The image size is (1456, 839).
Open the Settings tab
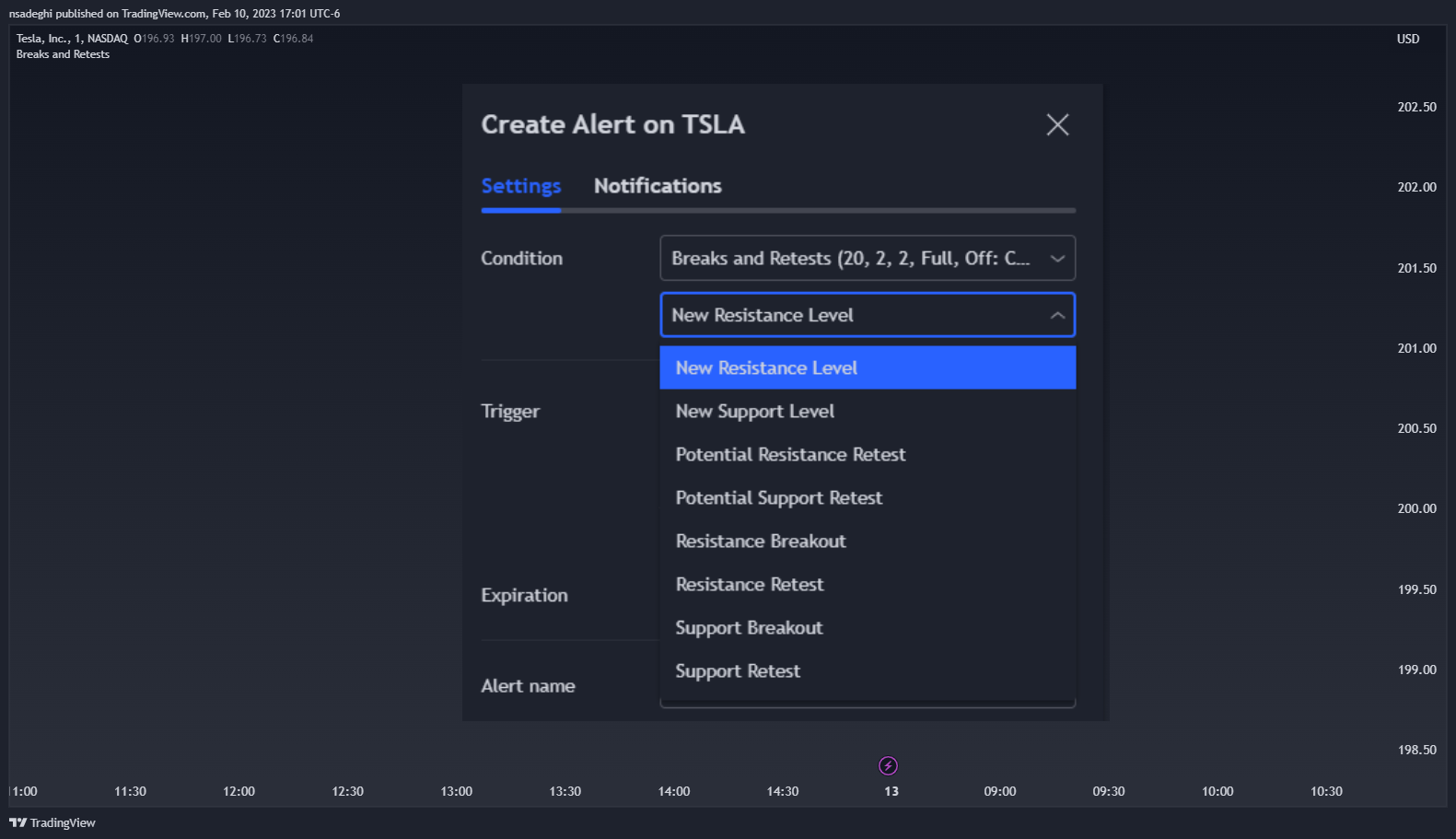pos(521,186)
